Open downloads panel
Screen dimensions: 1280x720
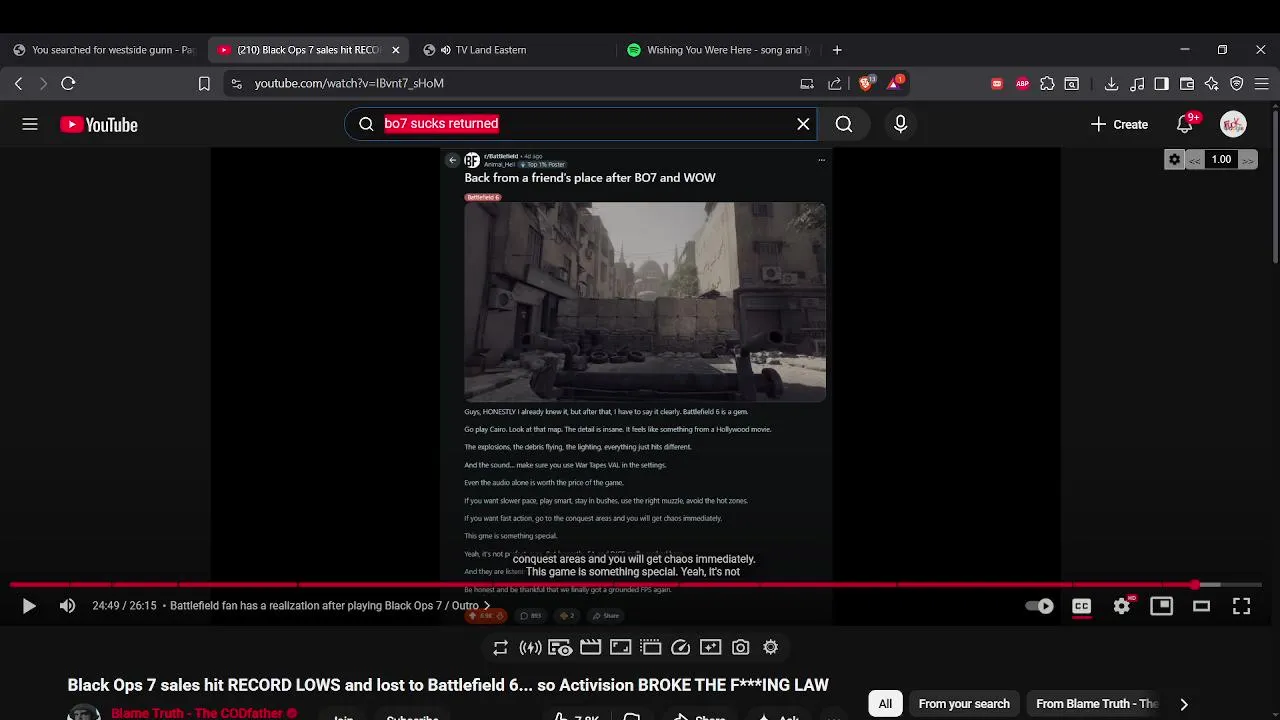coord(1111,84)
